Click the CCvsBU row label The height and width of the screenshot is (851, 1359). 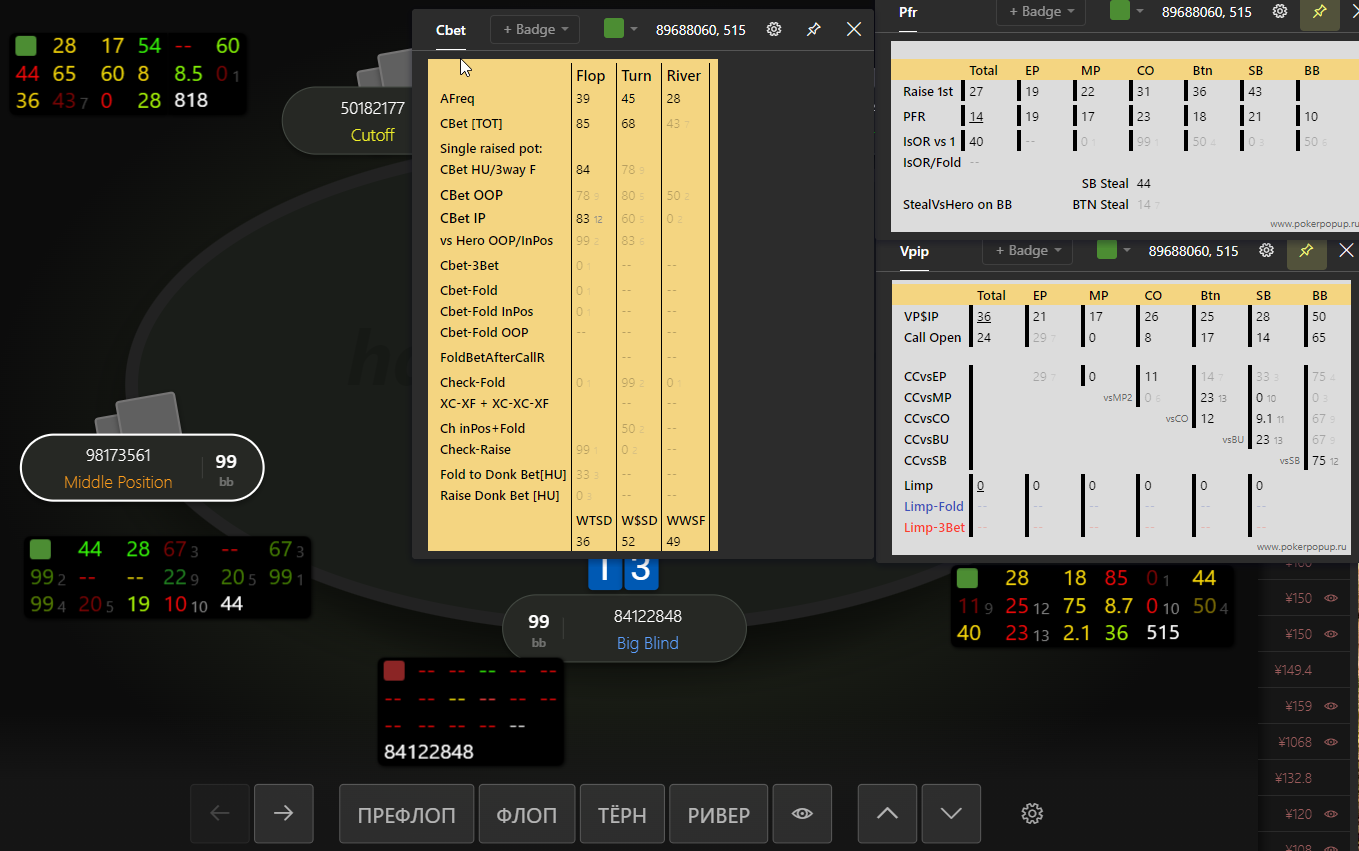[925, 440]
